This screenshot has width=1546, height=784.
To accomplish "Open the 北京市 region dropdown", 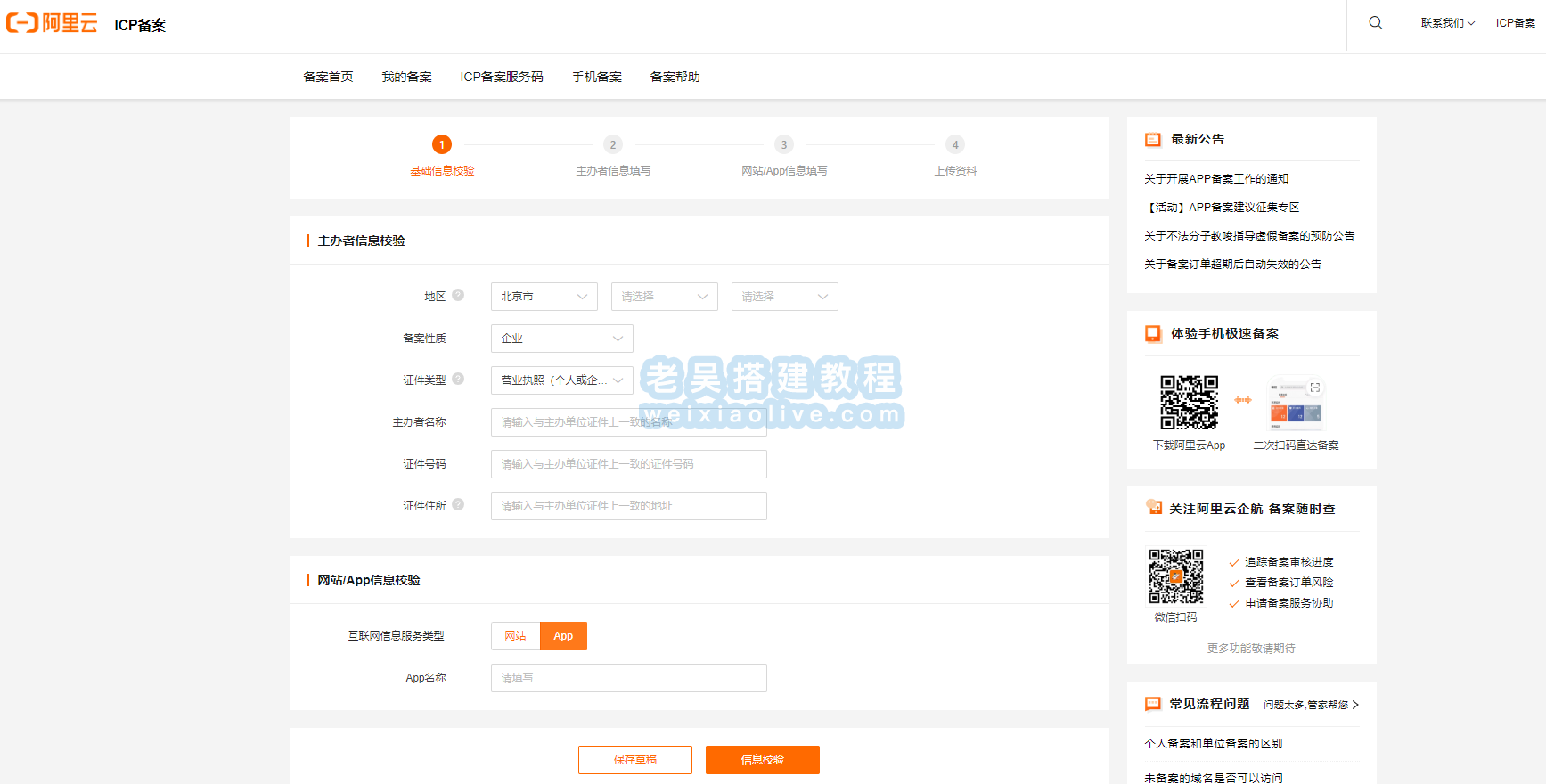I will click(x=544, y=297).
